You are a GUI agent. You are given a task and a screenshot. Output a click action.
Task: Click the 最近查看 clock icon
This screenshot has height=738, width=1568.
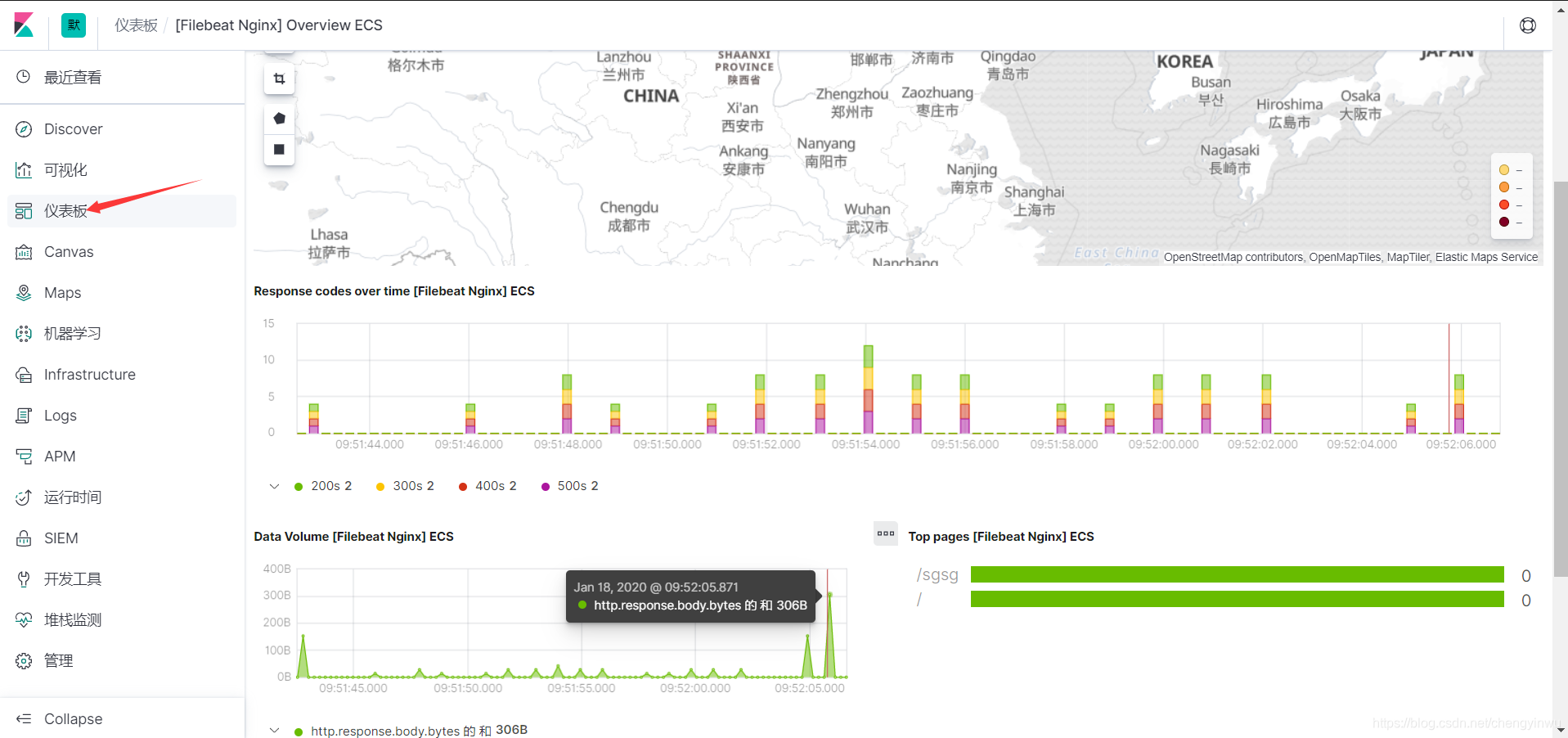coord(24,77)
